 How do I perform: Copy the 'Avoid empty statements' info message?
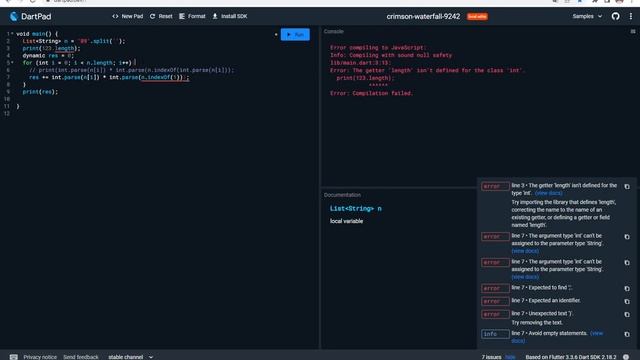pos(627,334)
